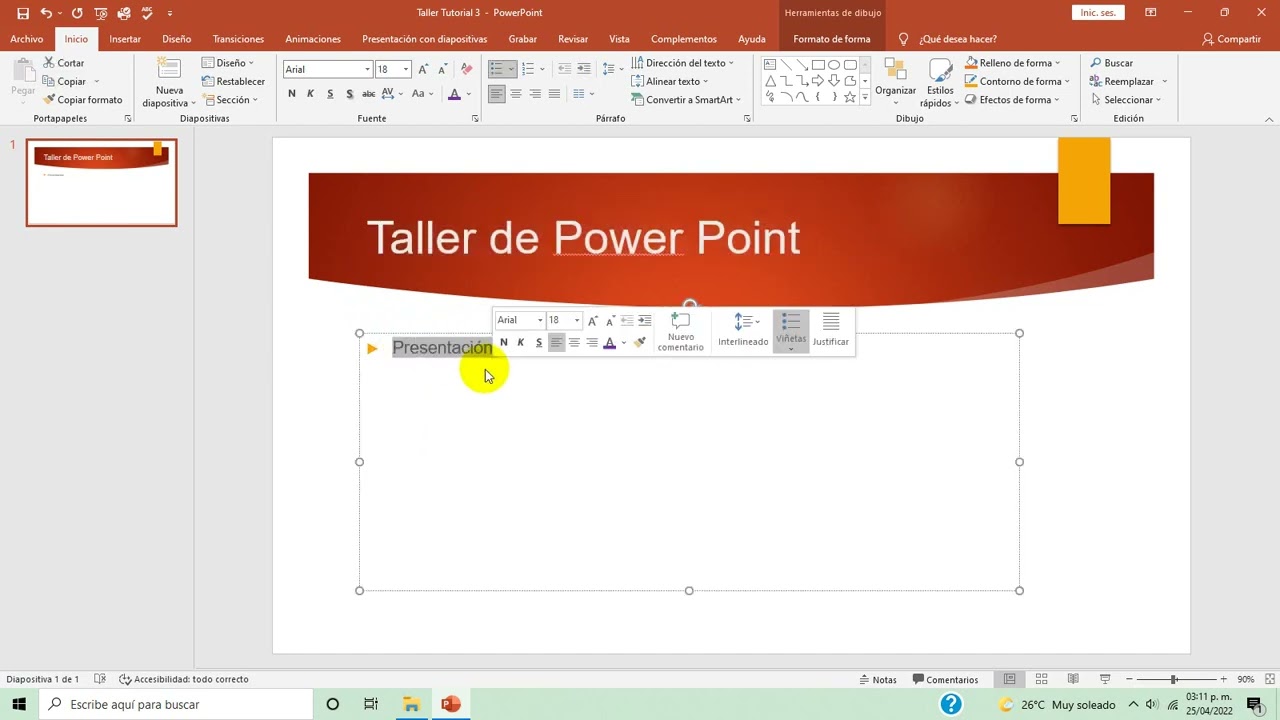
Task: Open the Formato de forma tab
Action: point(831,39)
